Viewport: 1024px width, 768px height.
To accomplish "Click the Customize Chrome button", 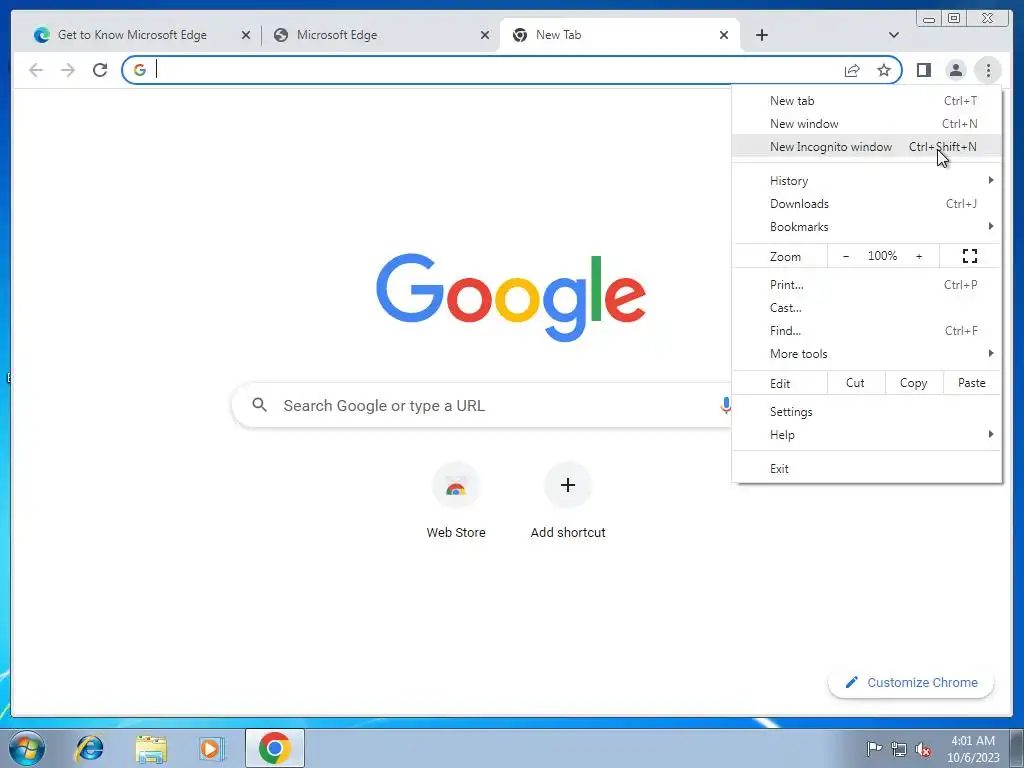I will 911,682.
